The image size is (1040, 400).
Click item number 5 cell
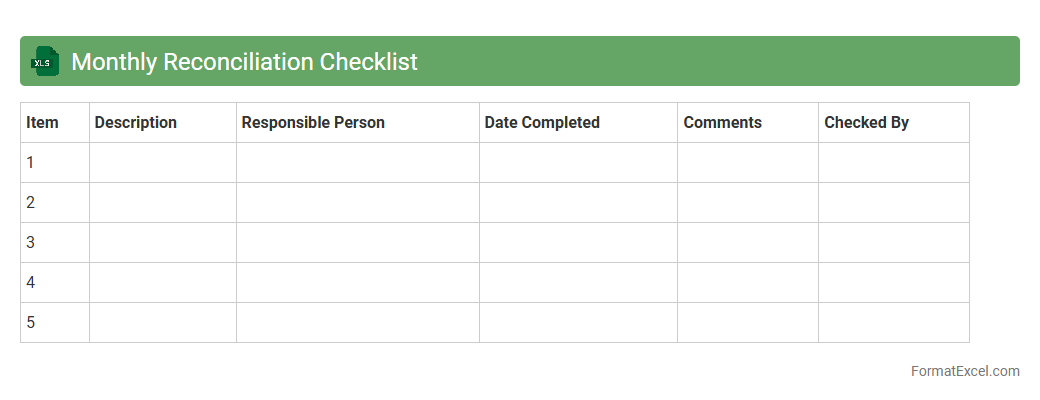pyautogui.click(x=54, y=323)
